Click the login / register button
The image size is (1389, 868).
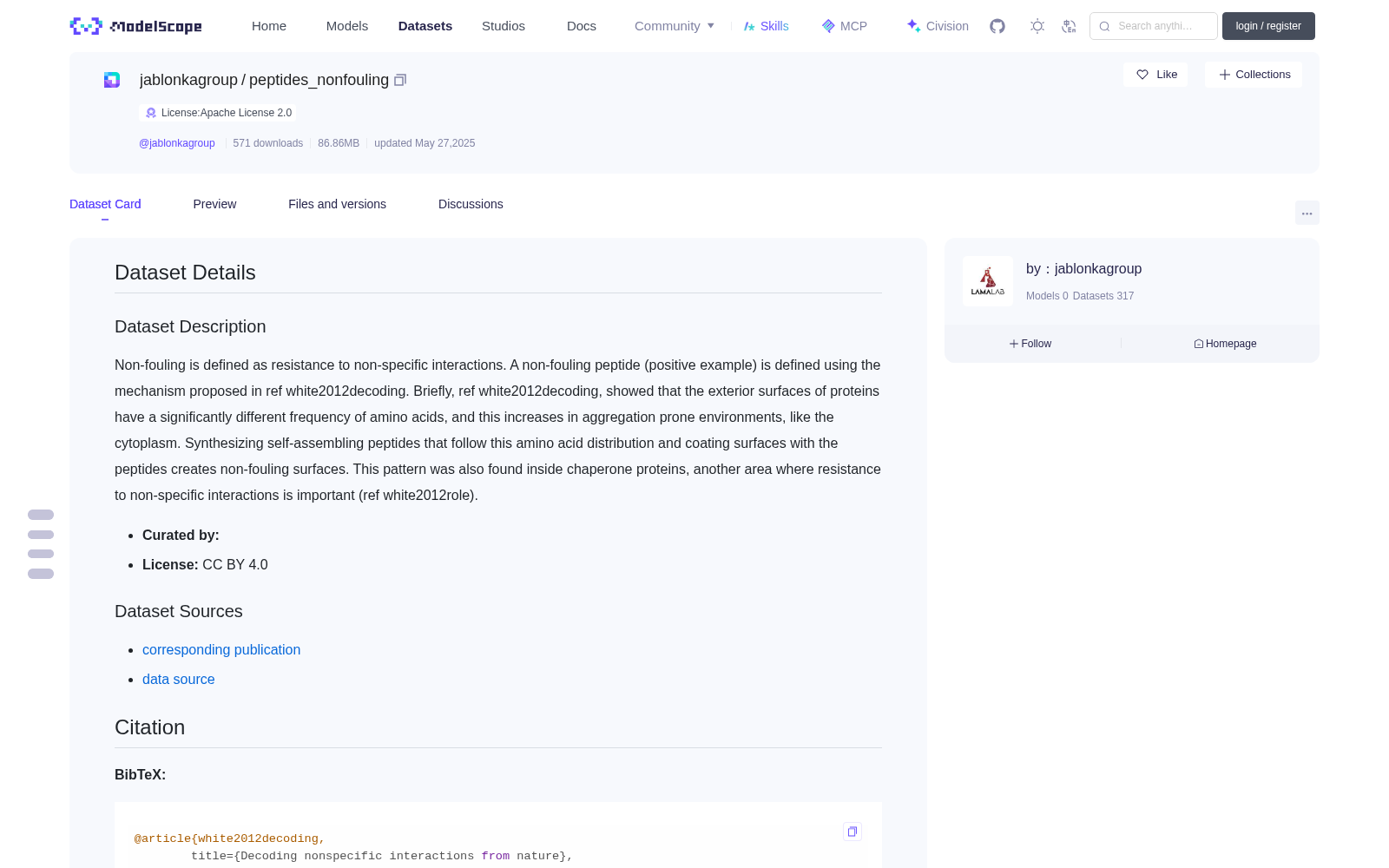click(1268, 26)
